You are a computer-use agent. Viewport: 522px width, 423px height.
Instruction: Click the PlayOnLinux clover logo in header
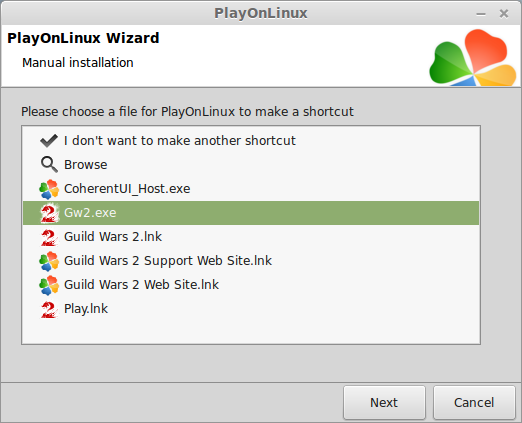[x=473, y=57]
